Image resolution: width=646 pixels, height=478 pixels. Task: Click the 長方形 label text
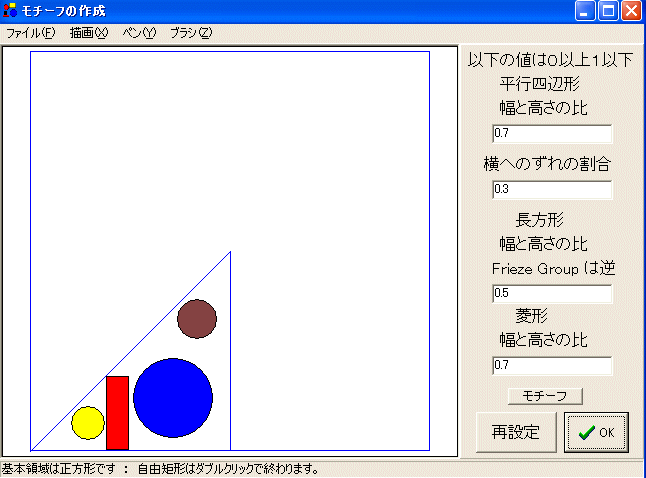pos(539,220)
